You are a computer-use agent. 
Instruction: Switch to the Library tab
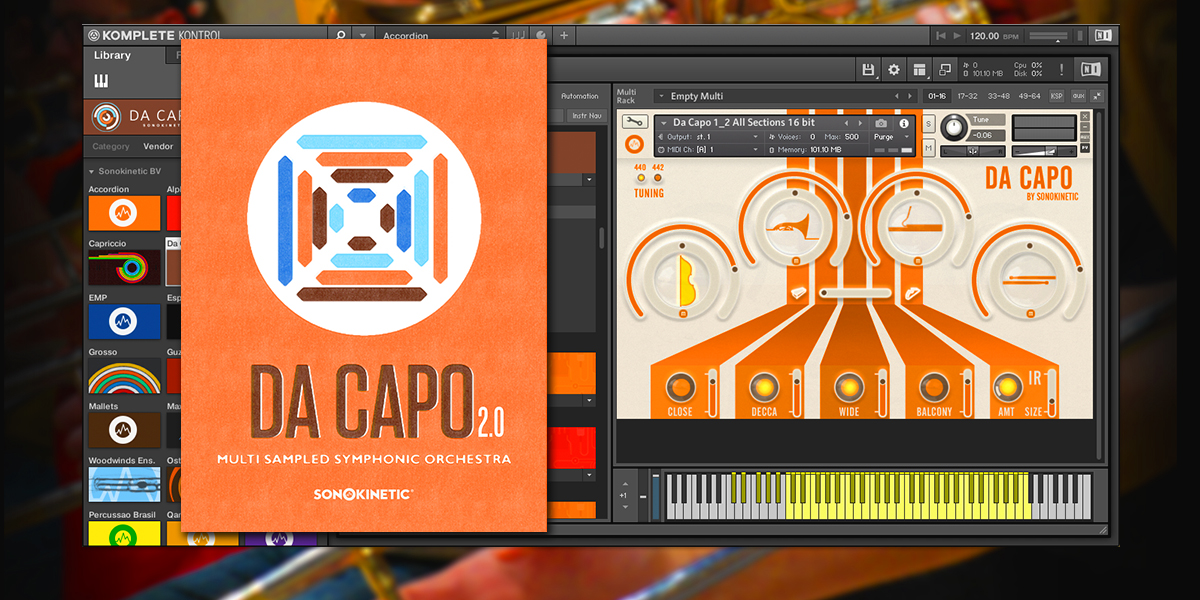112,56
